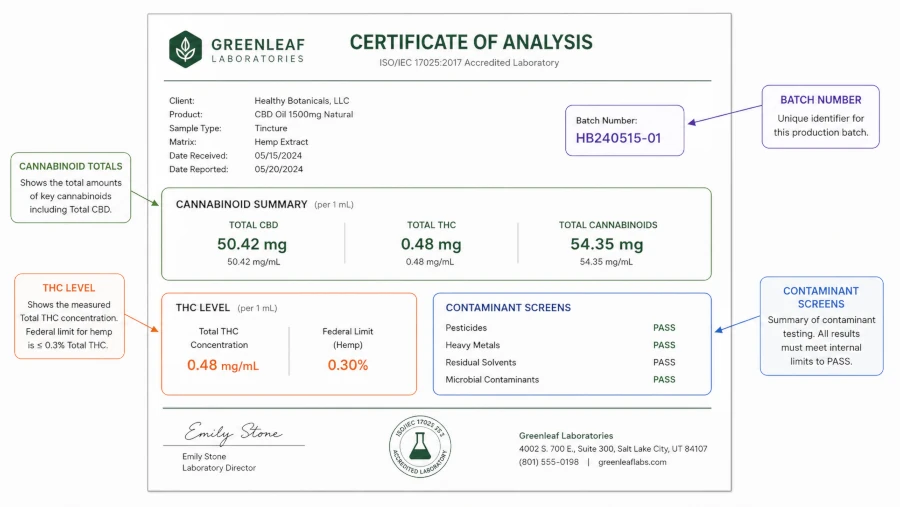Image resolution: width=900 pixels, height=507 pixels.
Task: Click the THC Level section heading
Action: (203, 308)
